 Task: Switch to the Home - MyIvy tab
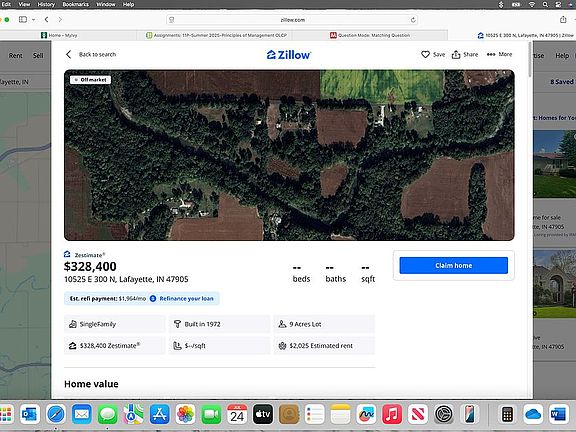59,35
